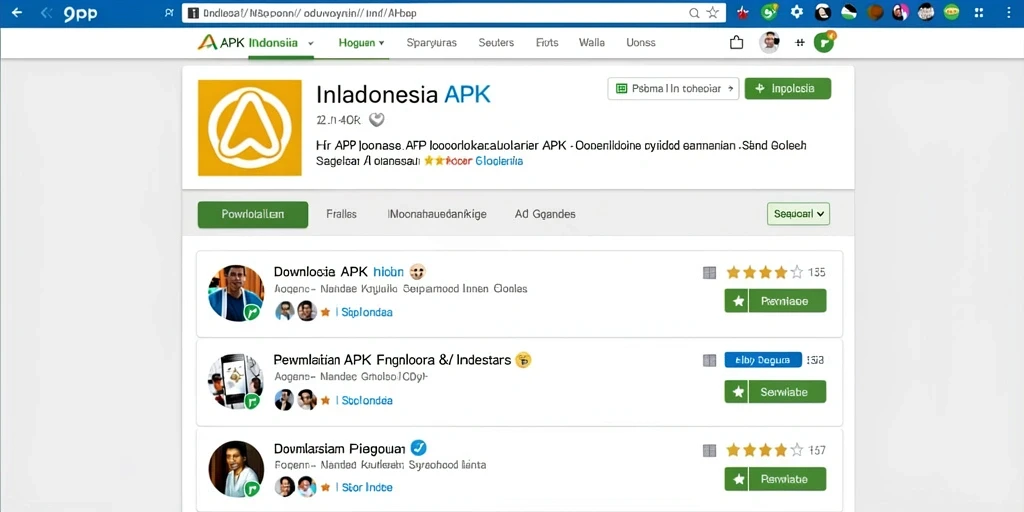Click the double-chevron icon beside 9pp
Screen dimensions: 1024x512
point(46,12)
